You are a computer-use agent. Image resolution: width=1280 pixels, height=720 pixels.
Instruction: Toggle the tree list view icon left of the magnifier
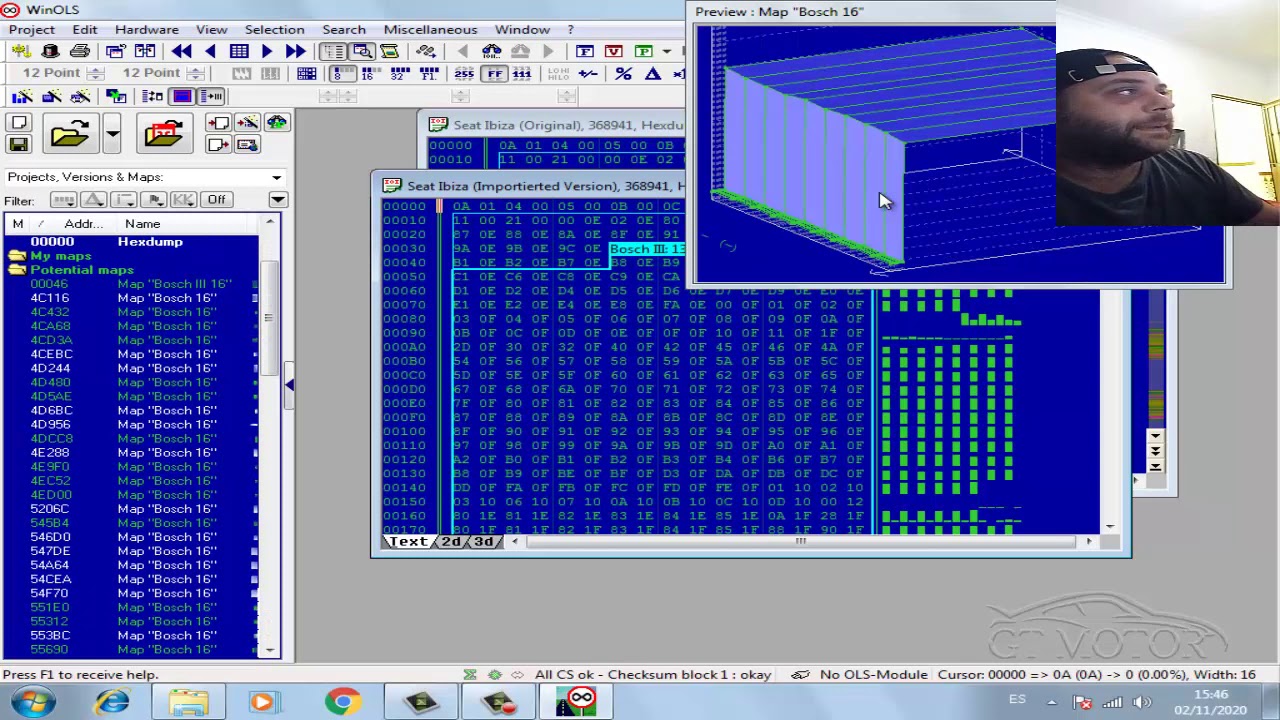[334, 51]
